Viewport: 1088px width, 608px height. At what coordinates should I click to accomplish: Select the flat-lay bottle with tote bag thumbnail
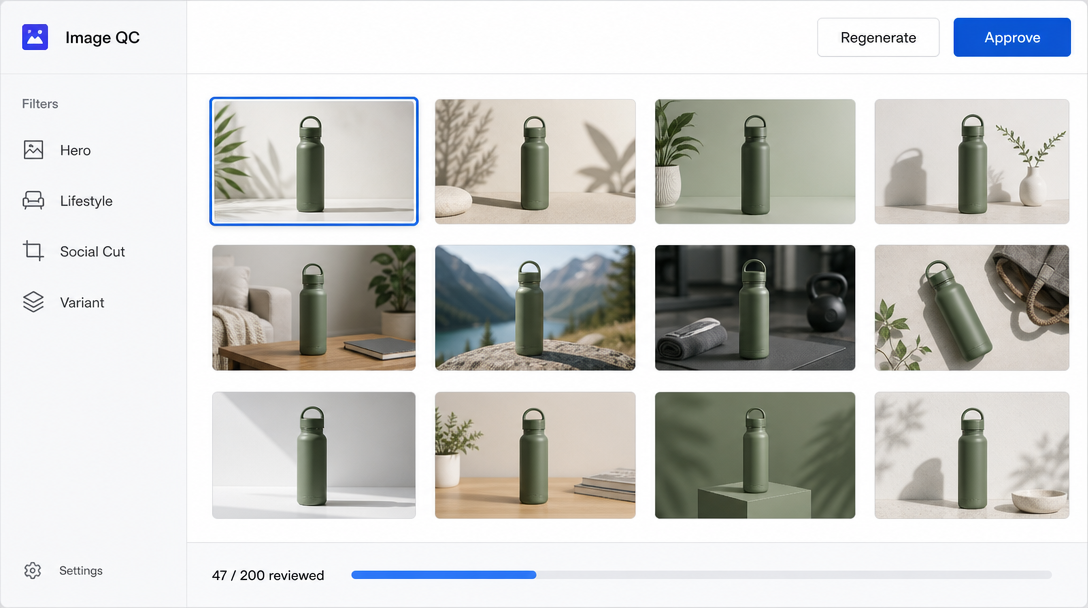[x=971, y=307]
